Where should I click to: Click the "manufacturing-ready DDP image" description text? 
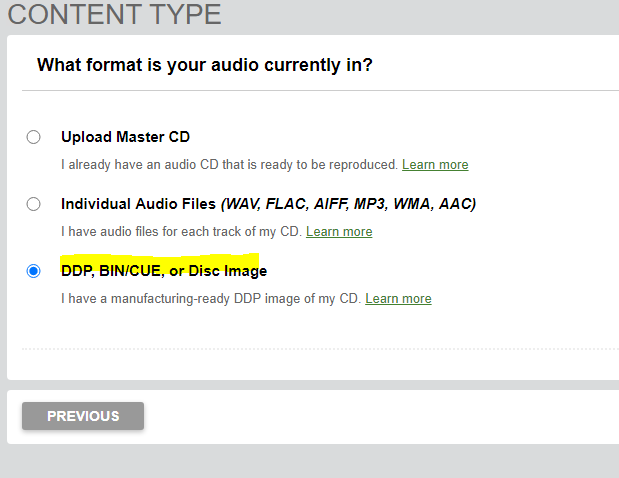coord(212,298)
